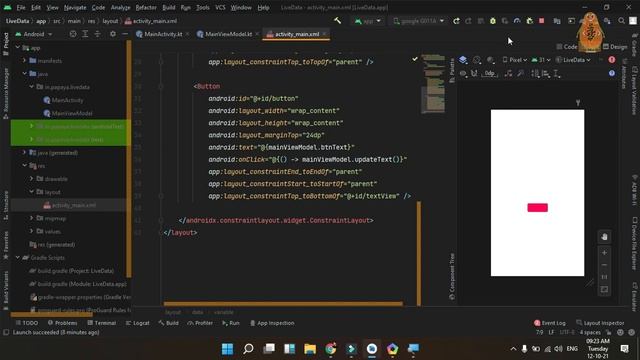
Task: Stop the running app with red square
Action: (542, 21)
